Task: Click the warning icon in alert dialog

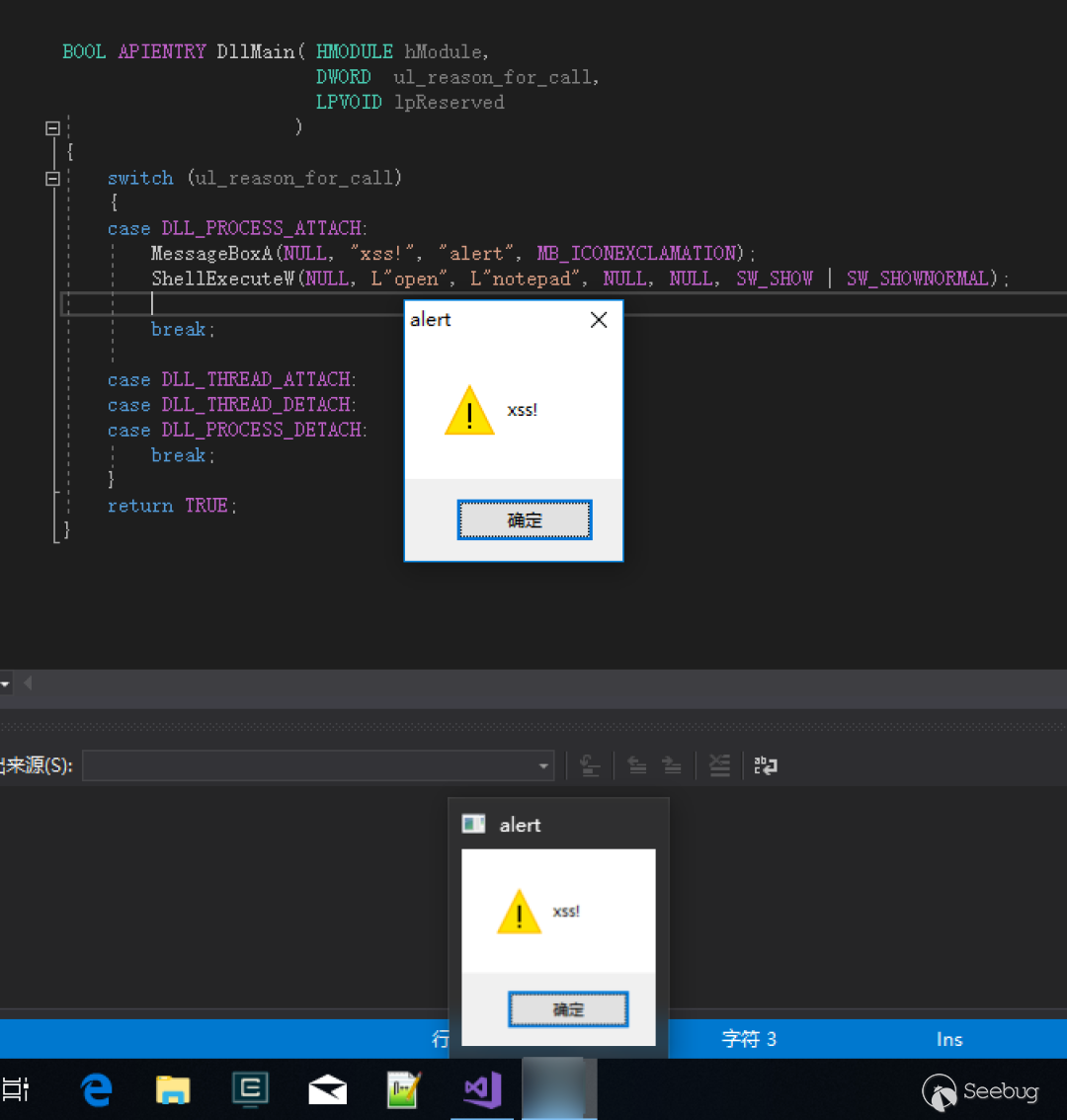Action: (x=469, y=410)
